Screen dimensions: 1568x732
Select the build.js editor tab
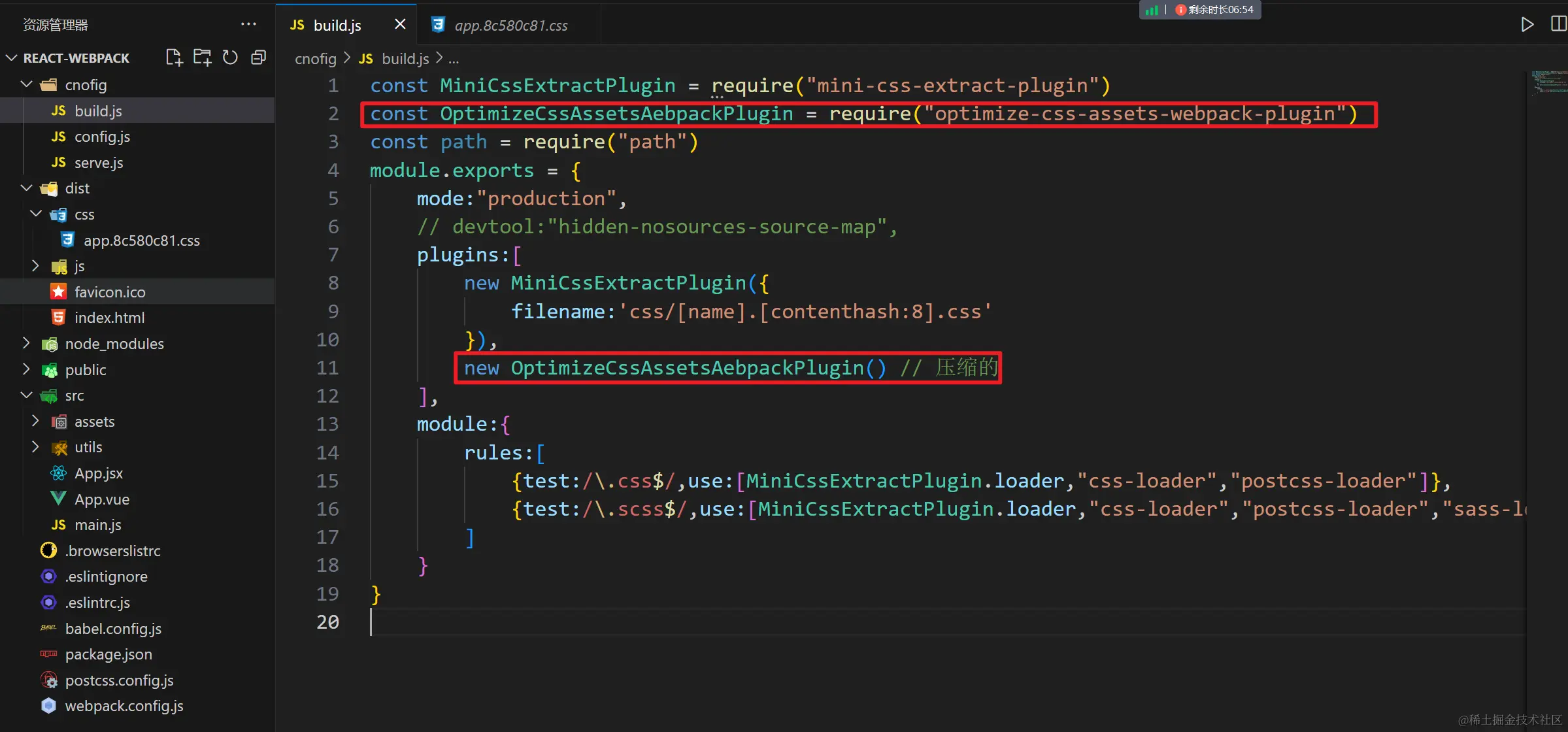click(x=337, y=25)
